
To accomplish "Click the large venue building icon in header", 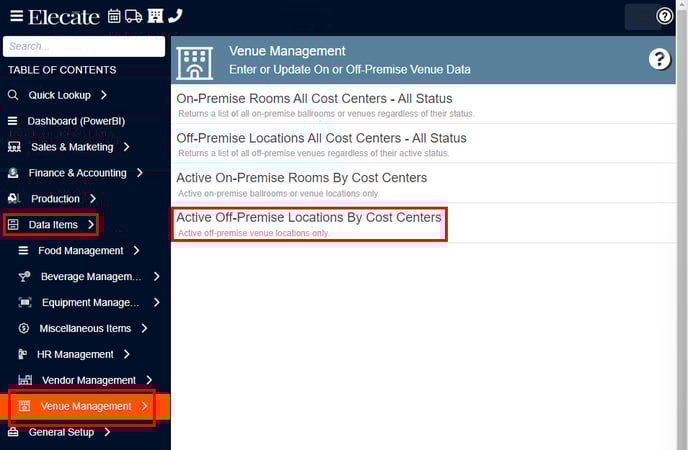I will click(x=194, y=63).
